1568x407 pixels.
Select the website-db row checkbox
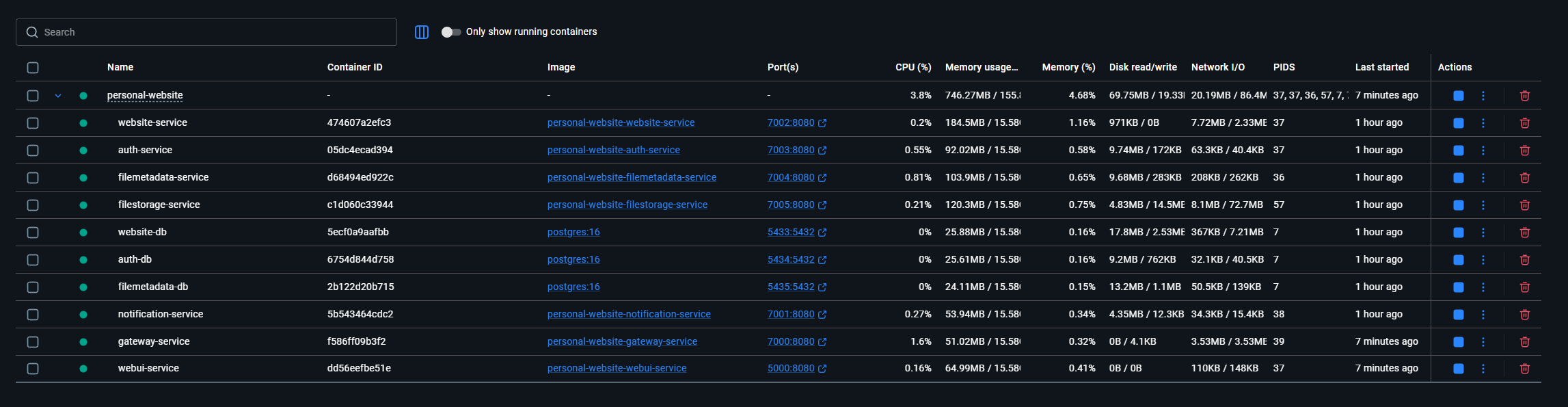(33, 233)
